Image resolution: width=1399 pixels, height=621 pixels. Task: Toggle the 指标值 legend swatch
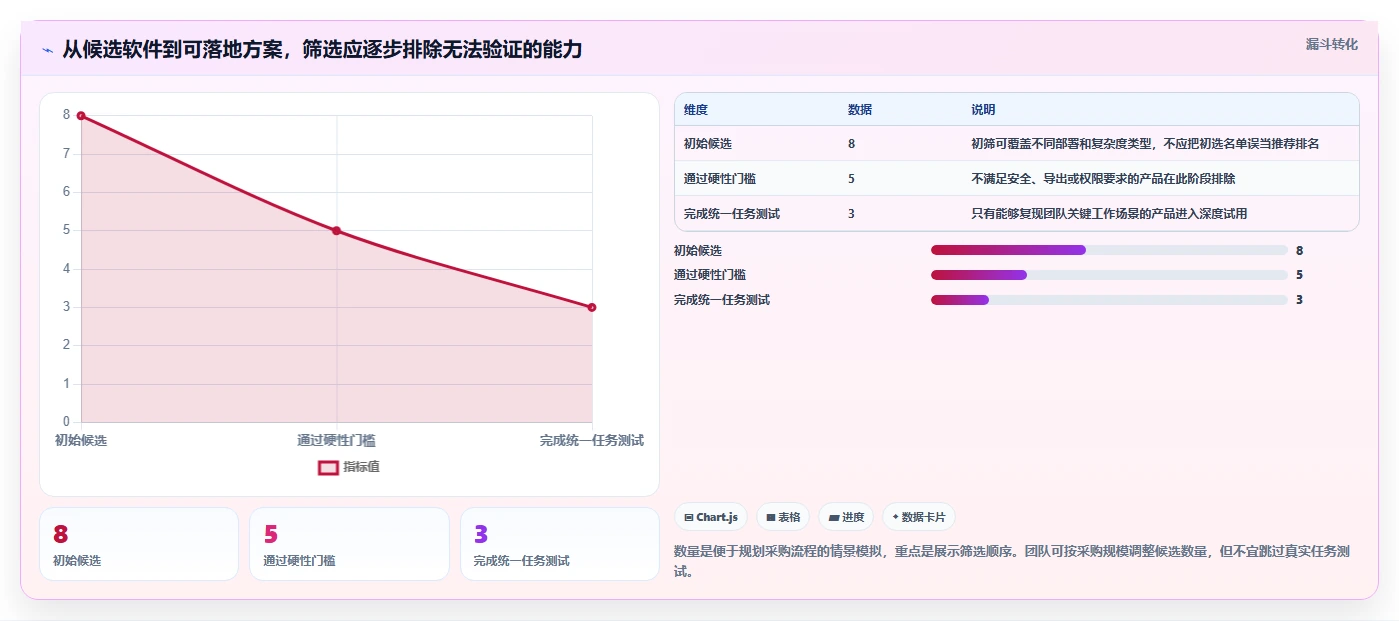(329, 467)
